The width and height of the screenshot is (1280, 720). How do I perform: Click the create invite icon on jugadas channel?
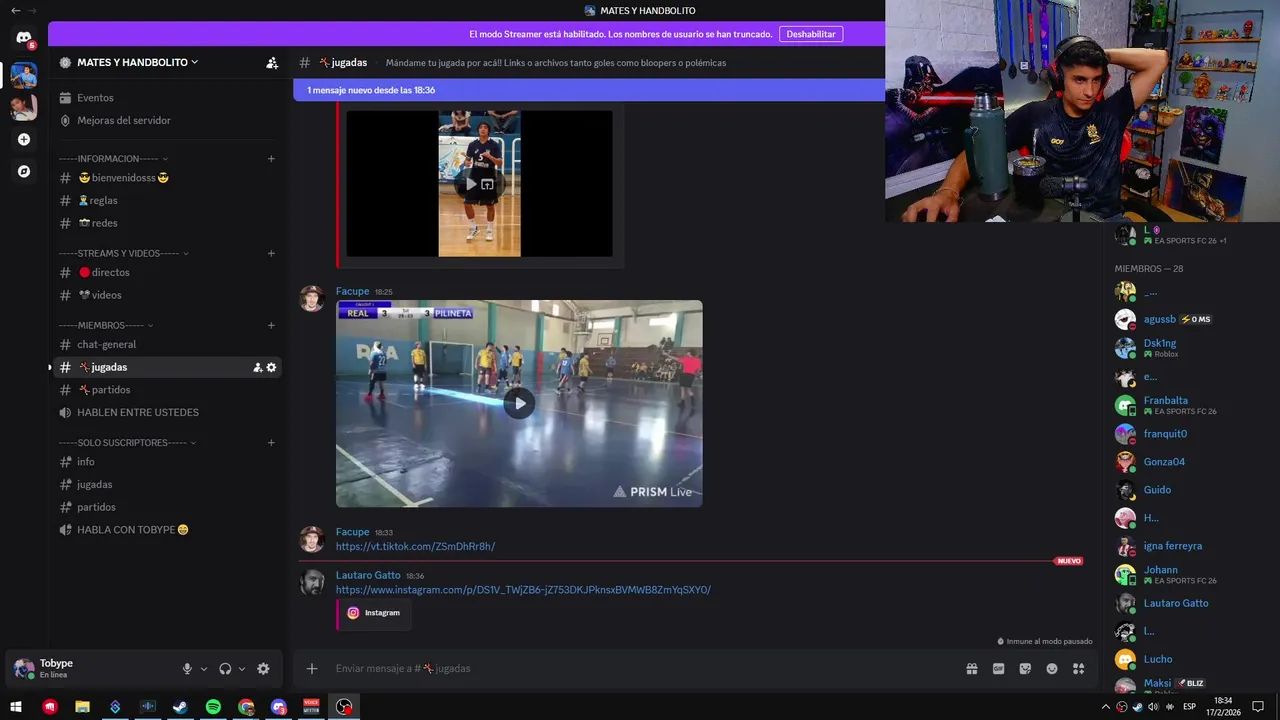coord(257,367)
